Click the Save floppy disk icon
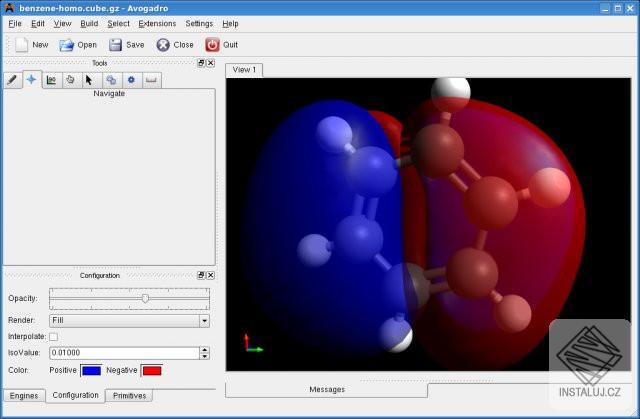This screenshot has width=640, height=419. point(115,45)
